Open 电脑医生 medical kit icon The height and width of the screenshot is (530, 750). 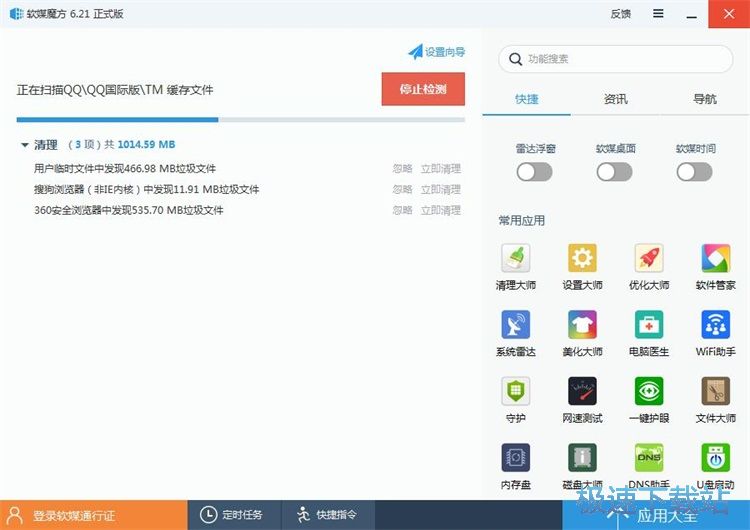[649, 325]
